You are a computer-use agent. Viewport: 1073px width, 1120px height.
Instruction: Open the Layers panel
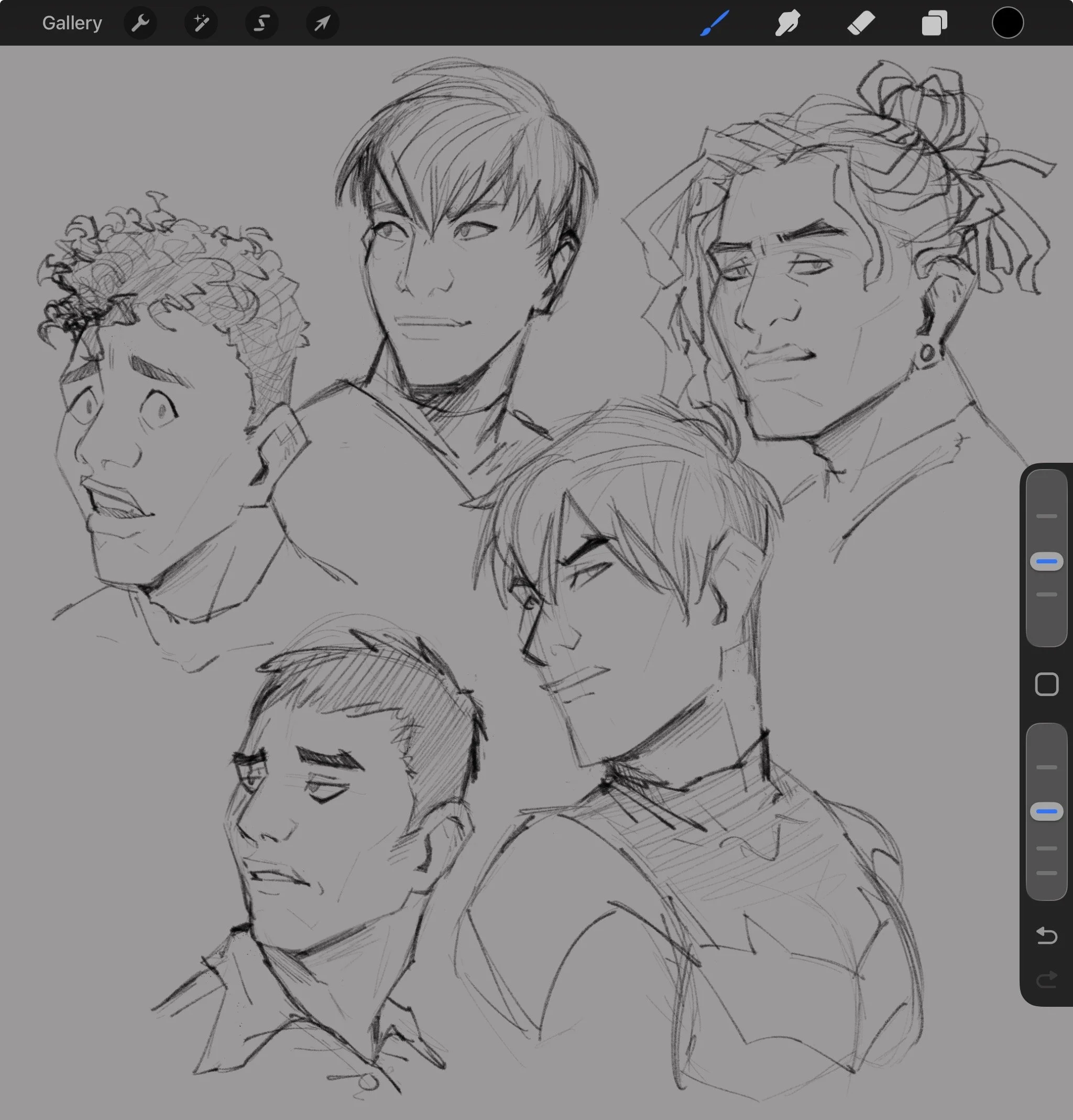[x=934, y=23]
